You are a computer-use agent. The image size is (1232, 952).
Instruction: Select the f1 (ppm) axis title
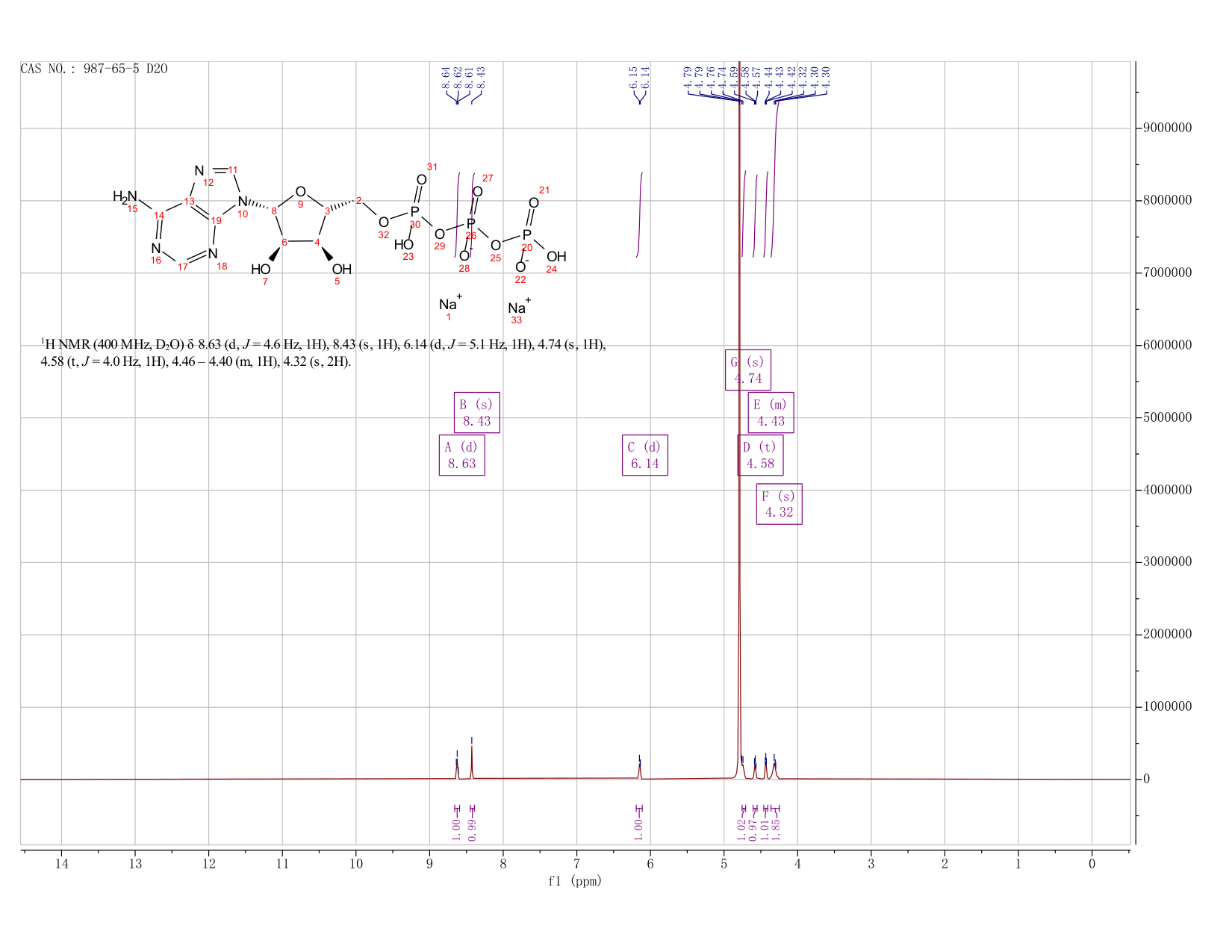(x=575, y=882)
